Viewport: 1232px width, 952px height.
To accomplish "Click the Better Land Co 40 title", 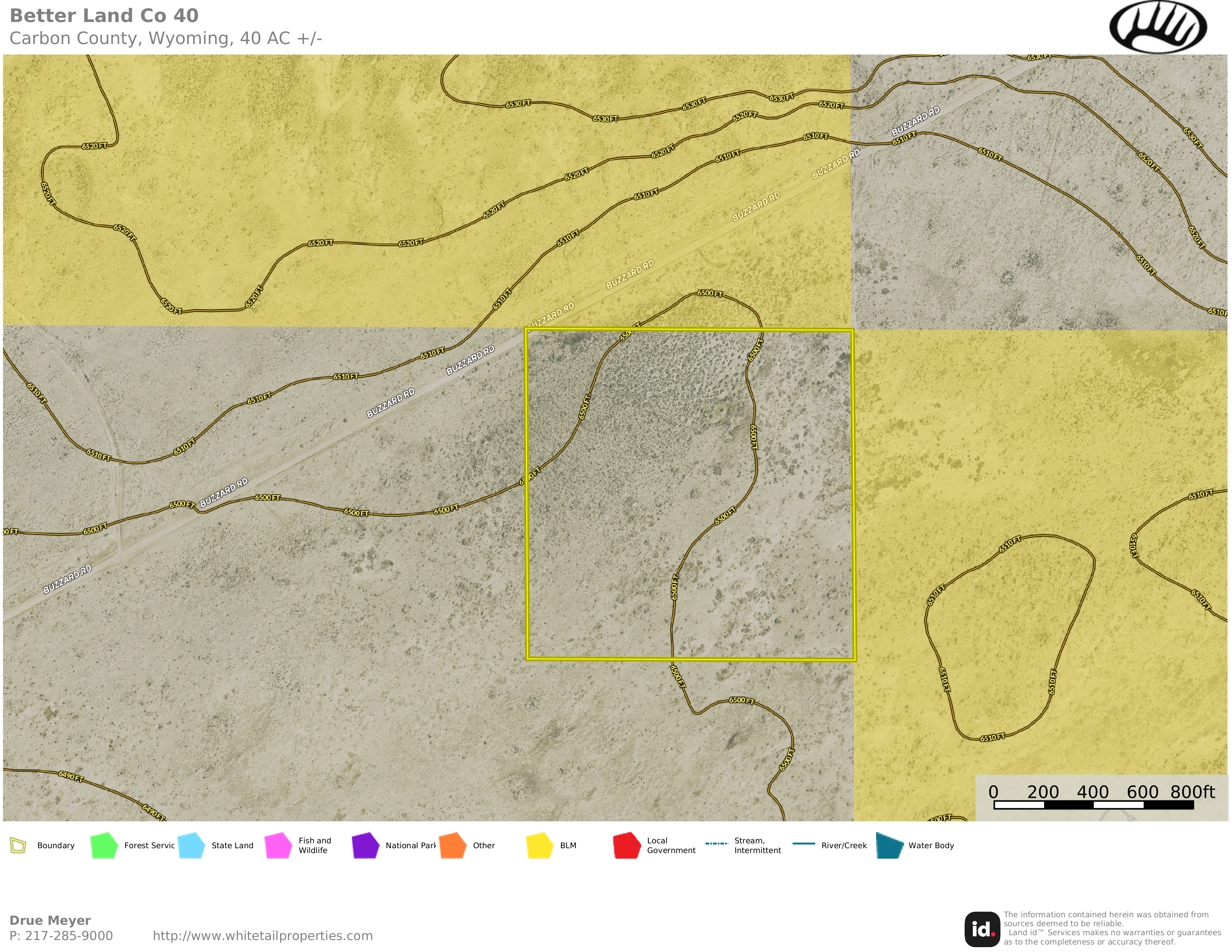I will [104, 16].
